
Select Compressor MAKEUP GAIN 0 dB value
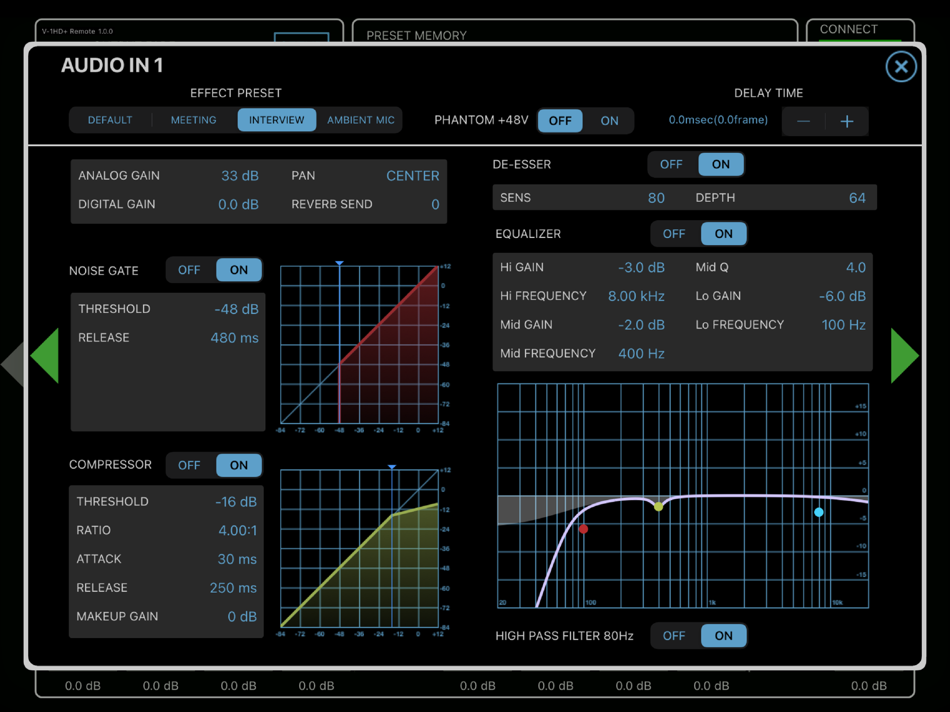[242, 617]
